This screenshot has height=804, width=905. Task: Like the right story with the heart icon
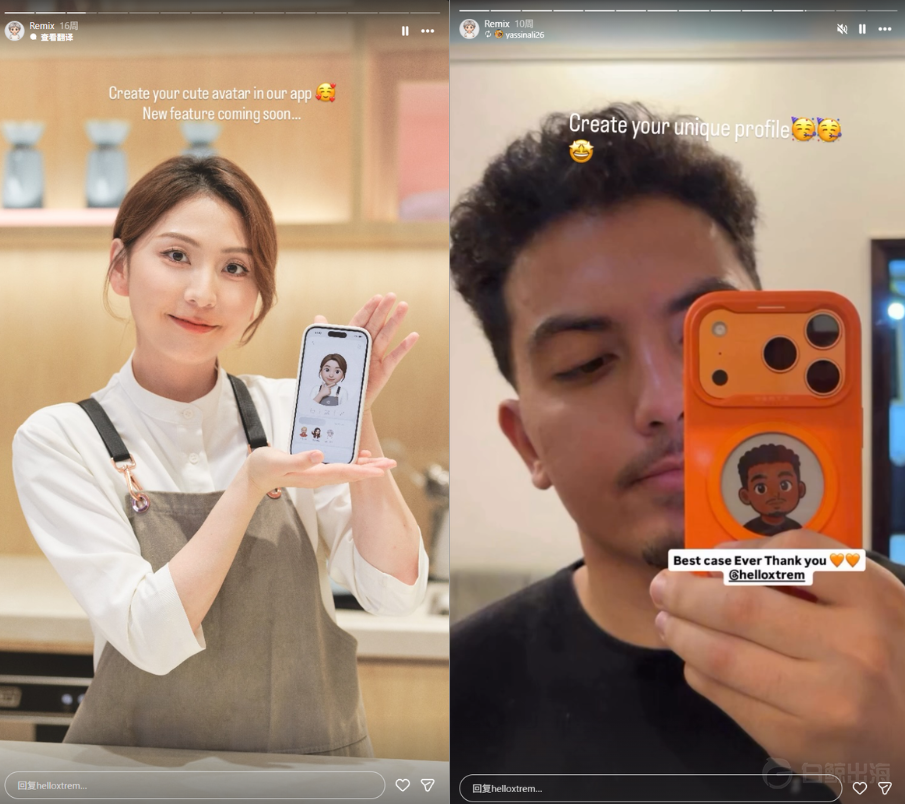860,788
